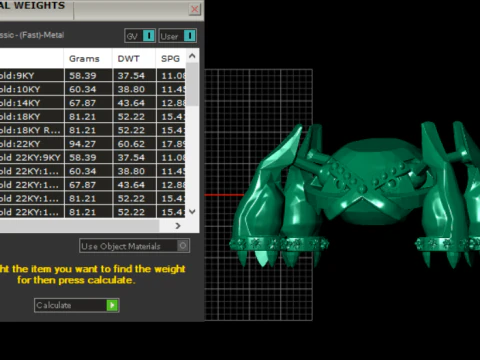The width and height of the screenshot is (480, 360).
Task: Click the 60.62 DWT value
Action: click(x=131, y=144)
